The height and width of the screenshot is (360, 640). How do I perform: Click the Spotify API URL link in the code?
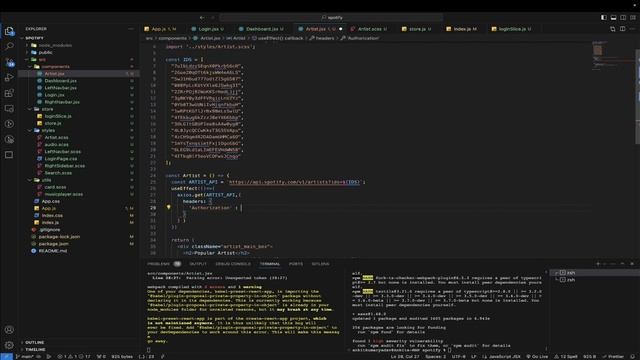point(294,182)
